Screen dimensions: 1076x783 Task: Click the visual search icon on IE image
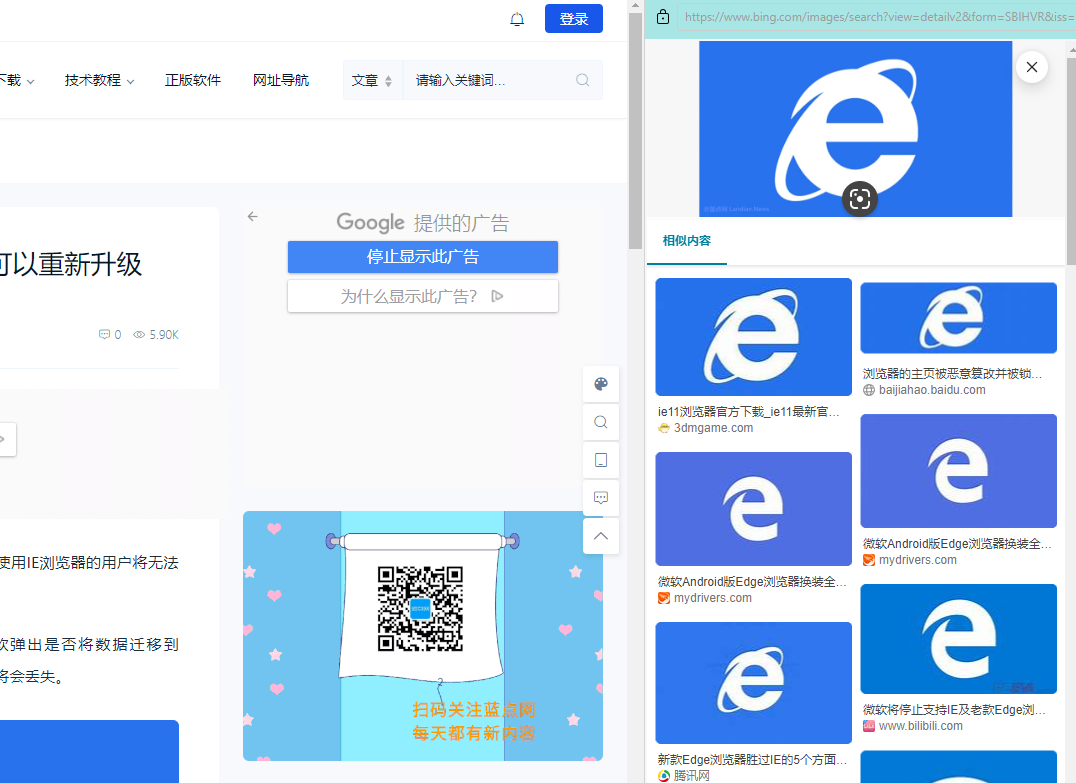point(859,198)
